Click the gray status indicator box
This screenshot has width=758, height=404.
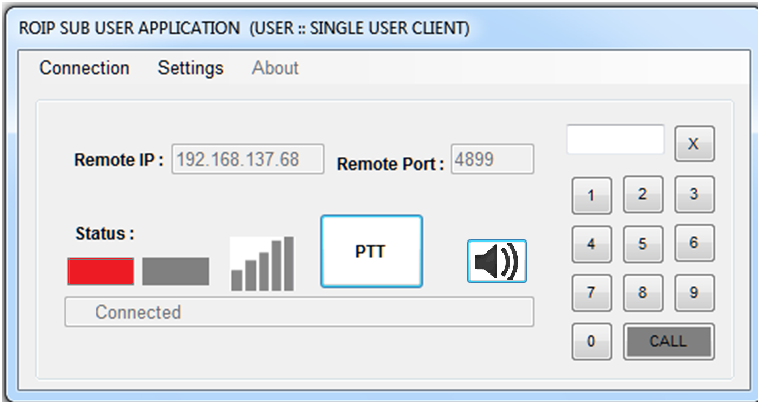click(176, 271)
